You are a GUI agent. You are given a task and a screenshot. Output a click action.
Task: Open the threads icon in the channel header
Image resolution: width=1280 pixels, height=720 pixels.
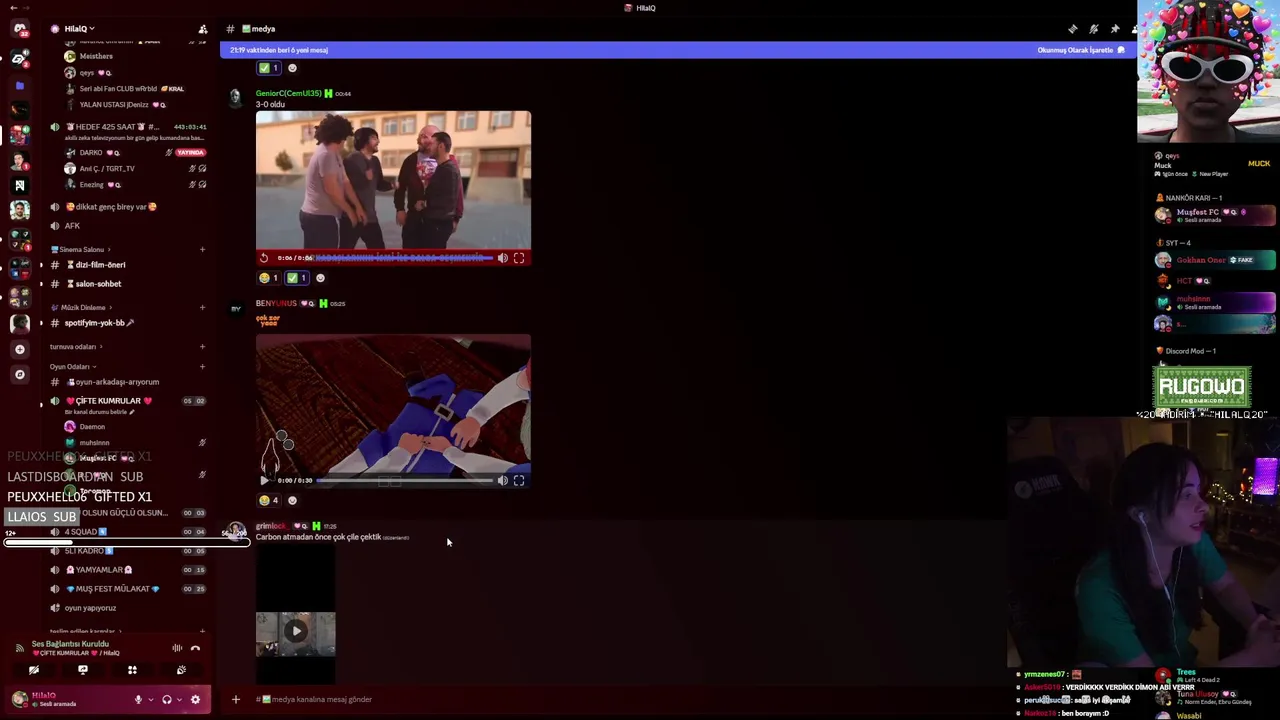click(1072, 29)
